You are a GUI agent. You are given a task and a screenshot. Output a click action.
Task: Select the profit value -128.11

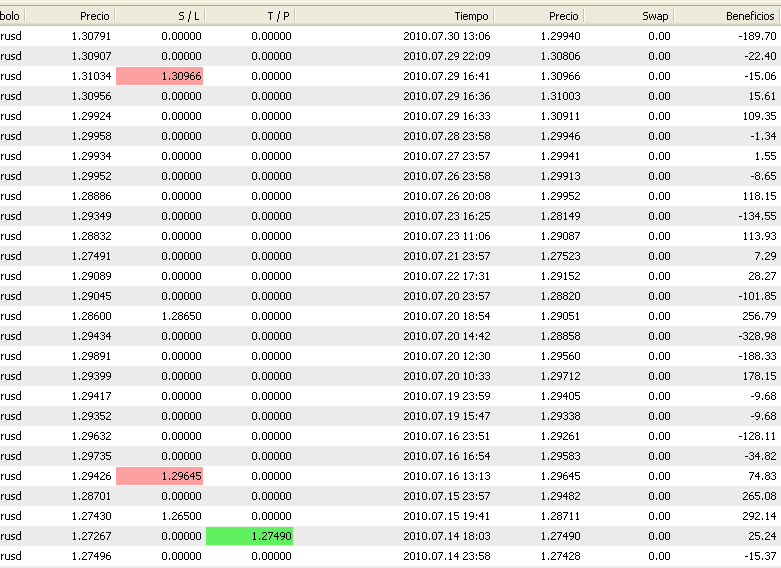[757, 436]
